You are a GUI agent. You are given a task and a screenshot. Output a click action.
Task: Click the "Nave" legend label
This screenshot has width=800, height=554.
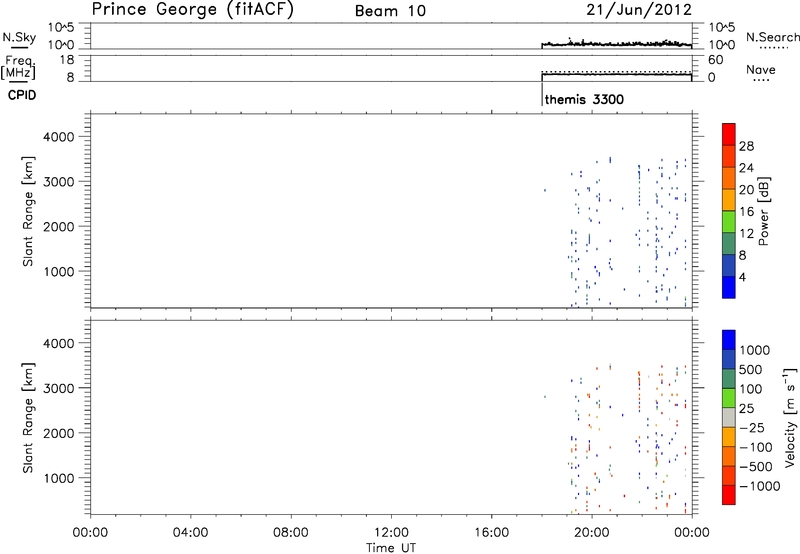(x=760, y=69)
